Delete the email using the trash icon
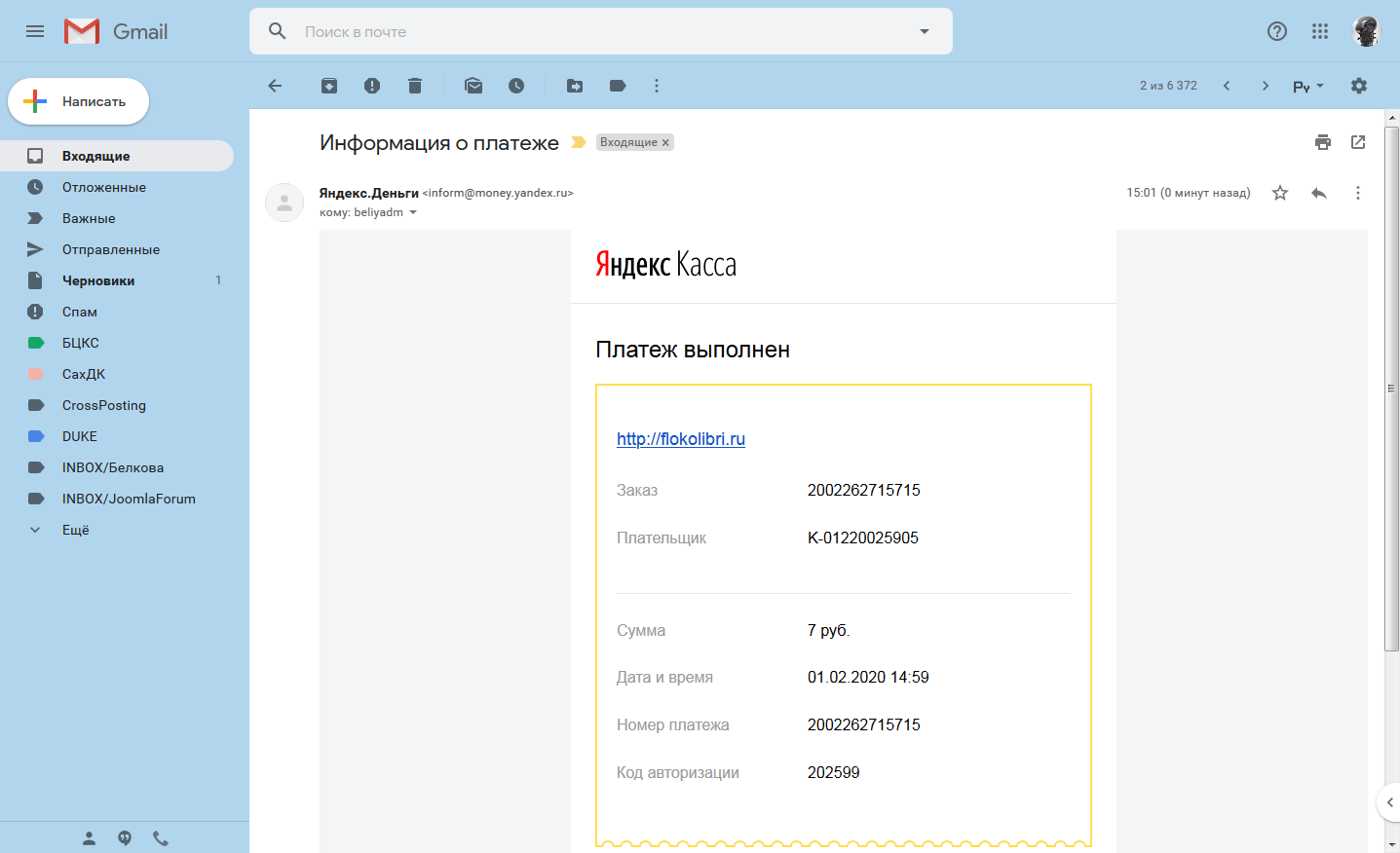The width and height of the screenshot is (1400, 853). tap(415, 86)
